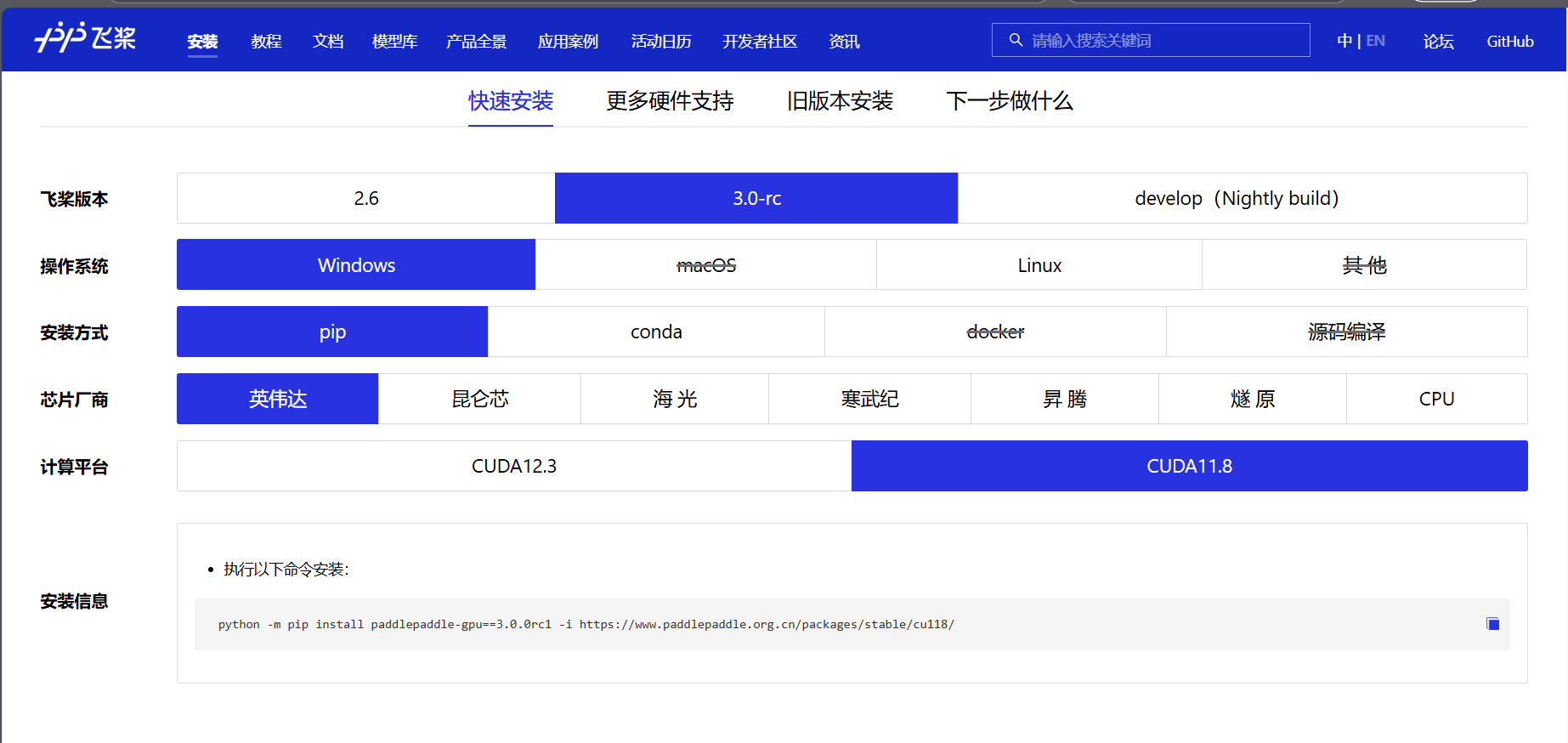This screenshot has width=1568, height=743.
Task: Focus the 请输入搜索关键词 search field
Action: click(x=1151, y=40)
